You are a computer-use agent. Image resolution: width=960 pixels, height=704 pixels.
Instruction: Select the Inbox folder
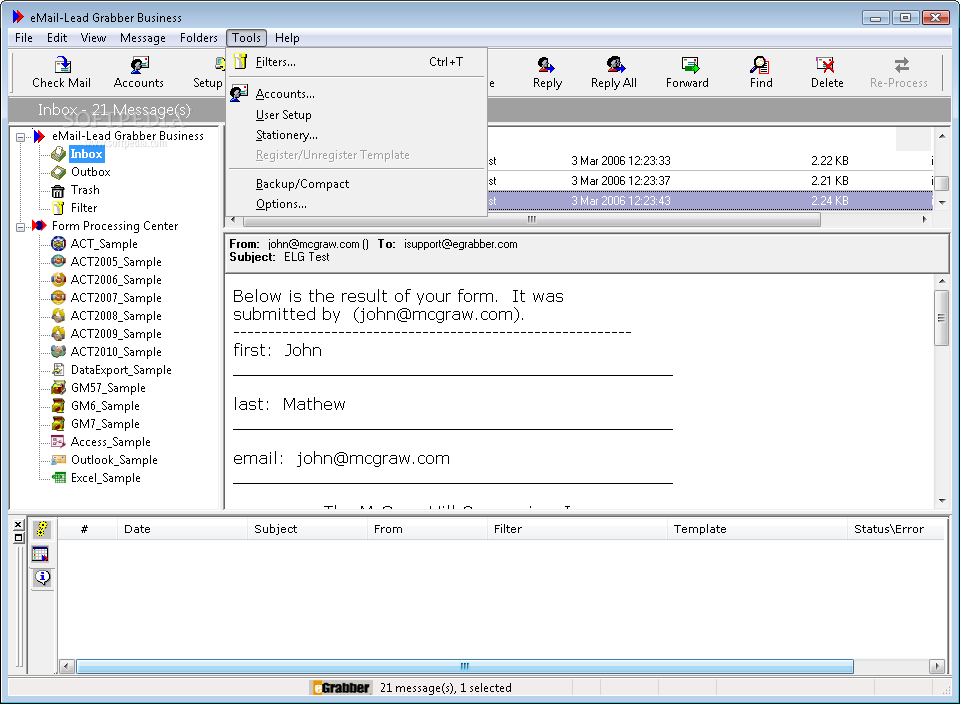(86, 154)
